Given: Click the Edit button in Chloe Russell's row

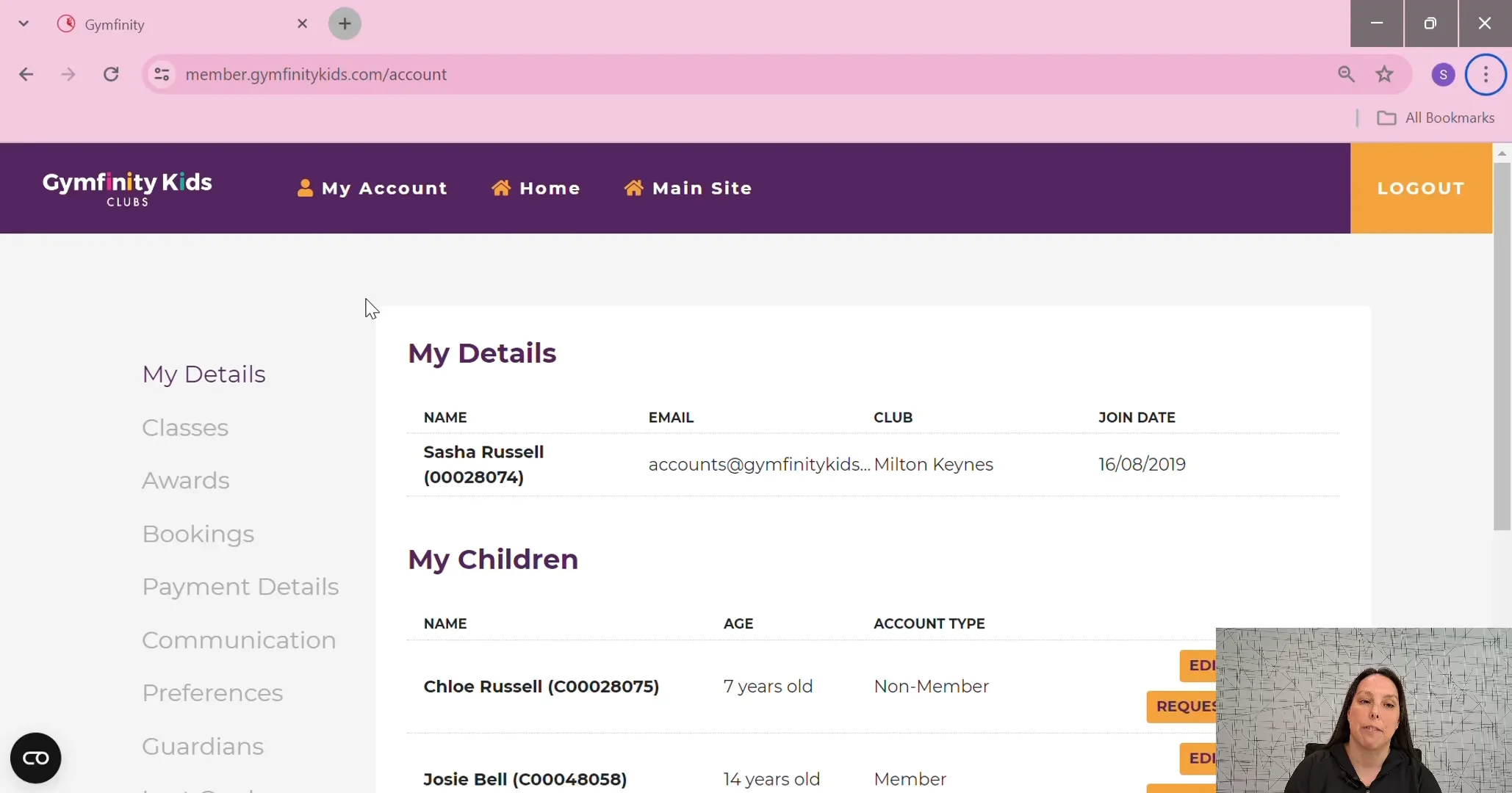Looking at the screenshot, I should (1198, 665).
